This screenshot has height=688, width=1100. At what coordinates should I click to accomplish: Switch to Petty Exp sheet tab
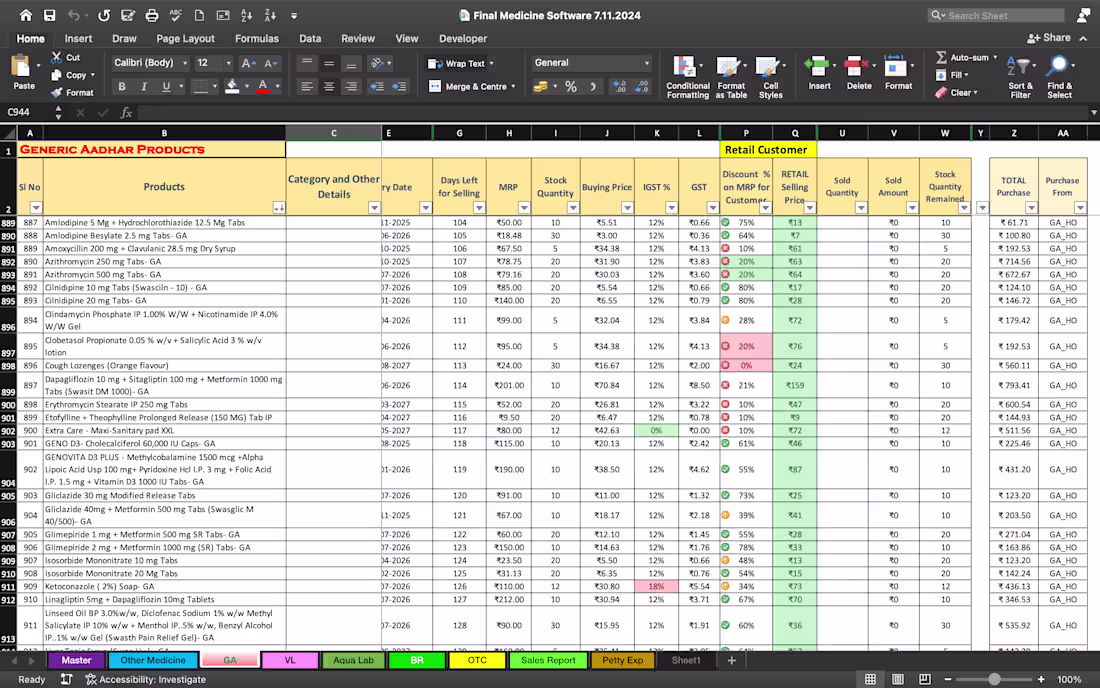622,660
